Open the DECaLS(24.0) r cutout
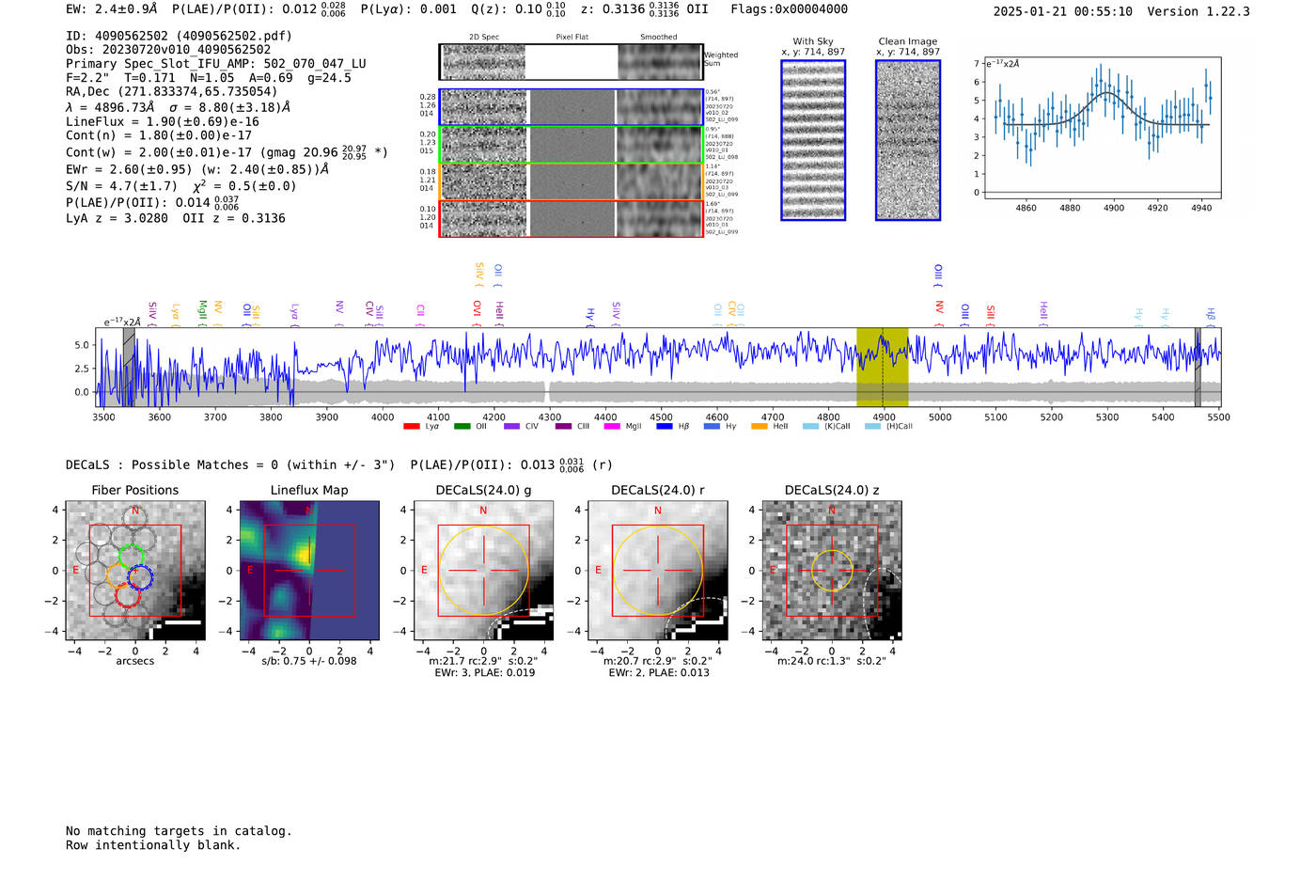Viewport: 1316px width, 896px height. 658,571
